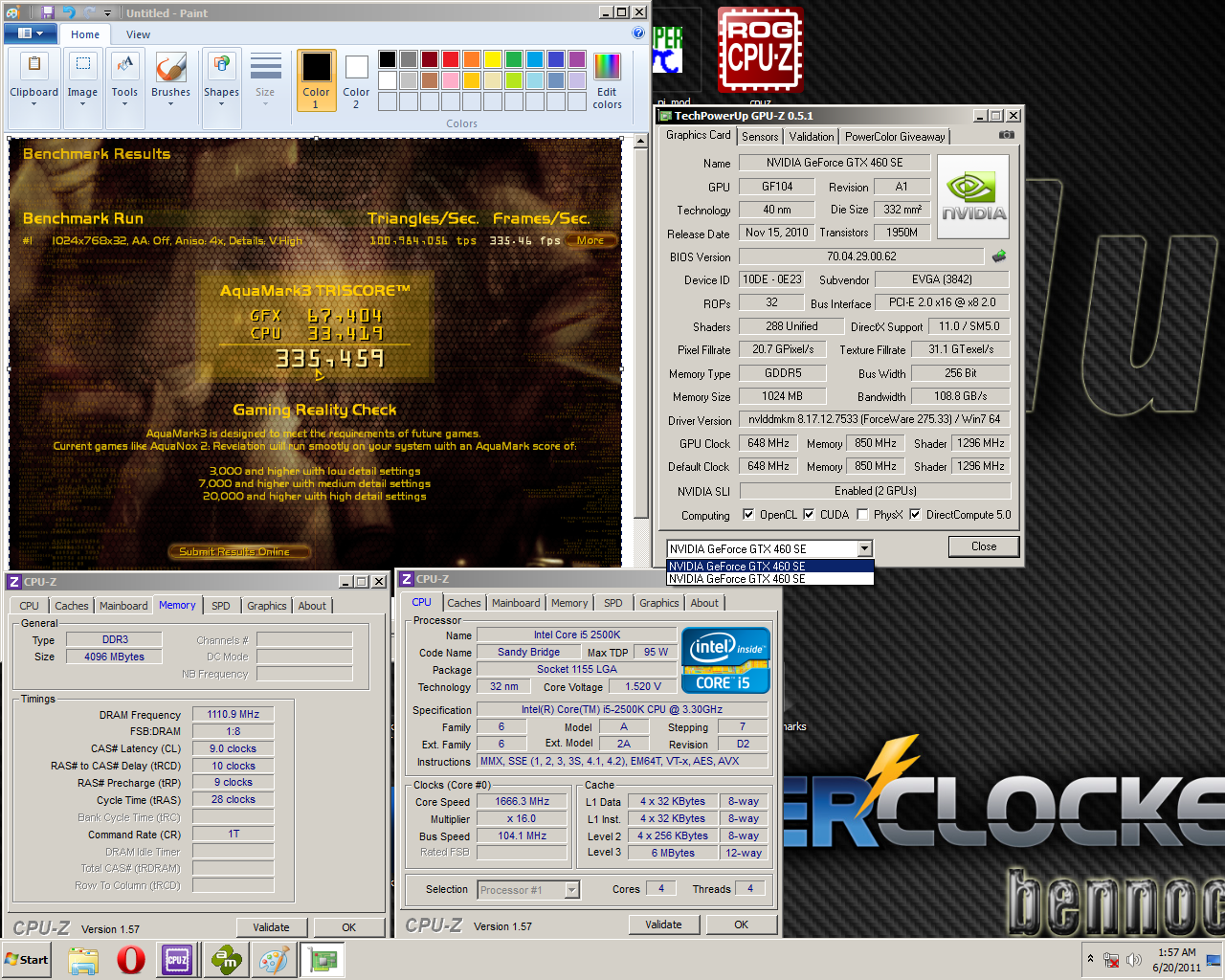The width and height of the screenshot is (1225, 980).
Task: Click OK in right CPU-Z window
Action: (742, 924)
